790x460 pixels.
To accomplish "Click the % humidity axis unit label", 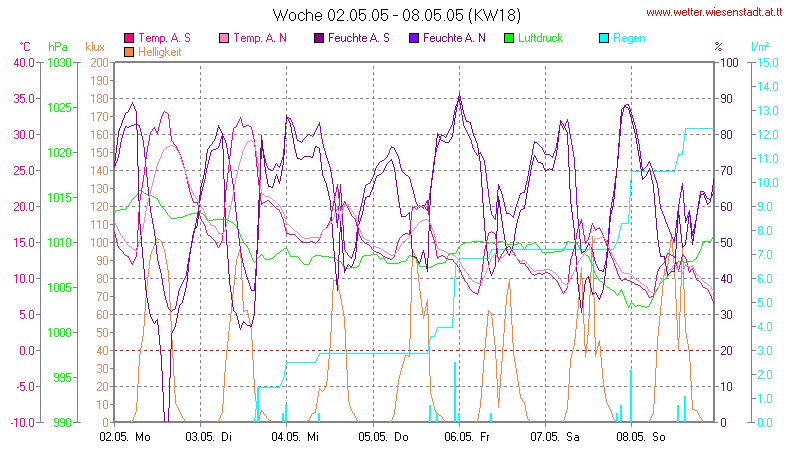I will (x=719, y=47).
